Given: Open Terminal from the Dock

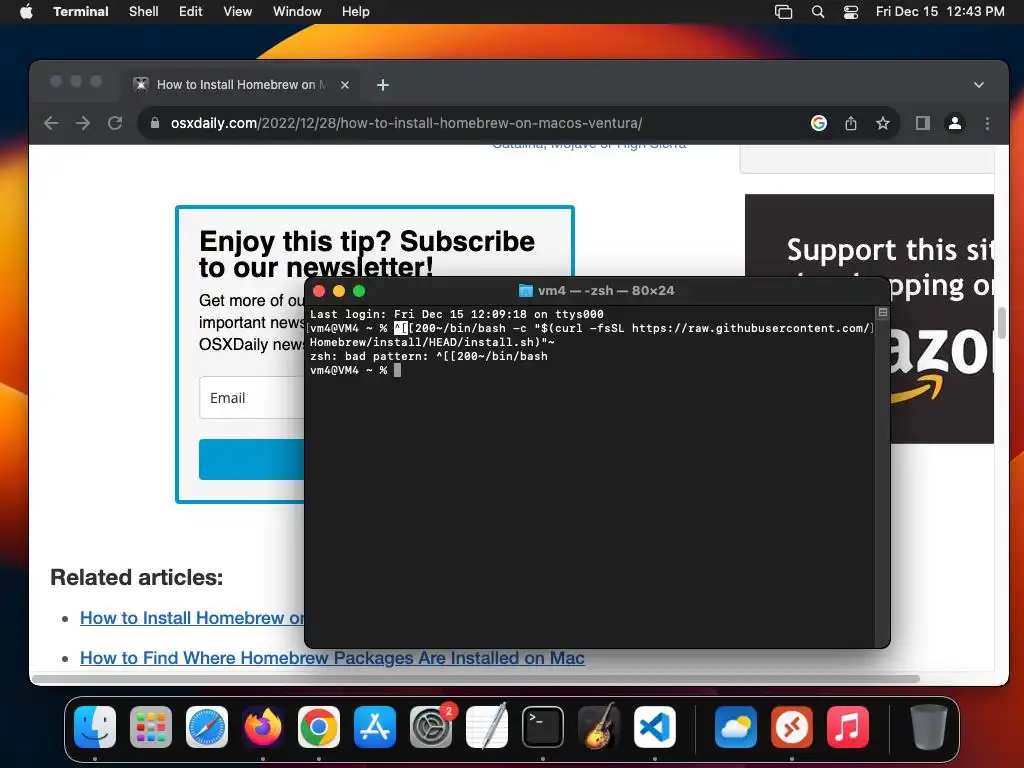Looking at the screenshot, I should [x=543, y=727].
